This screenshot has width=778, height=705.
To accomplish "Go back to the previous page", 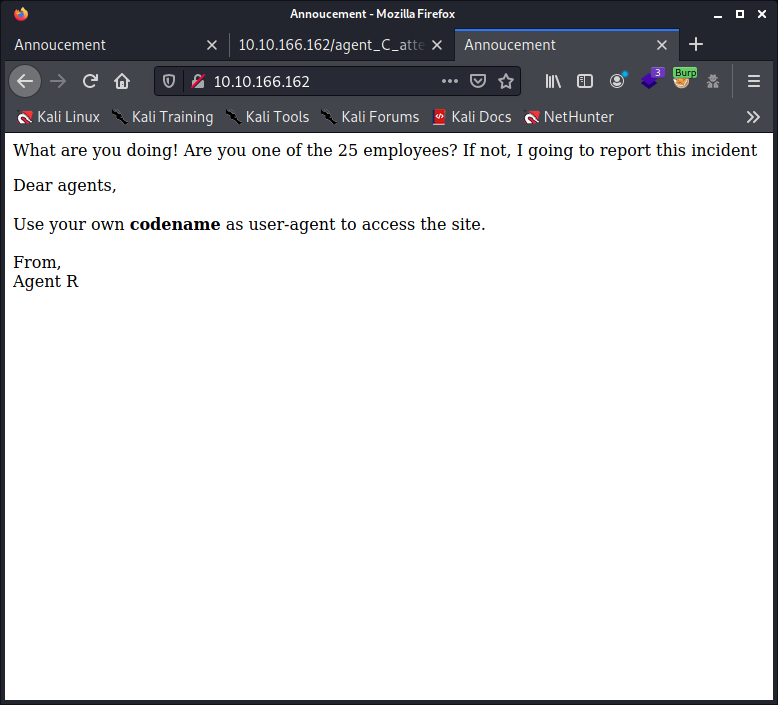I will [25, 81].
